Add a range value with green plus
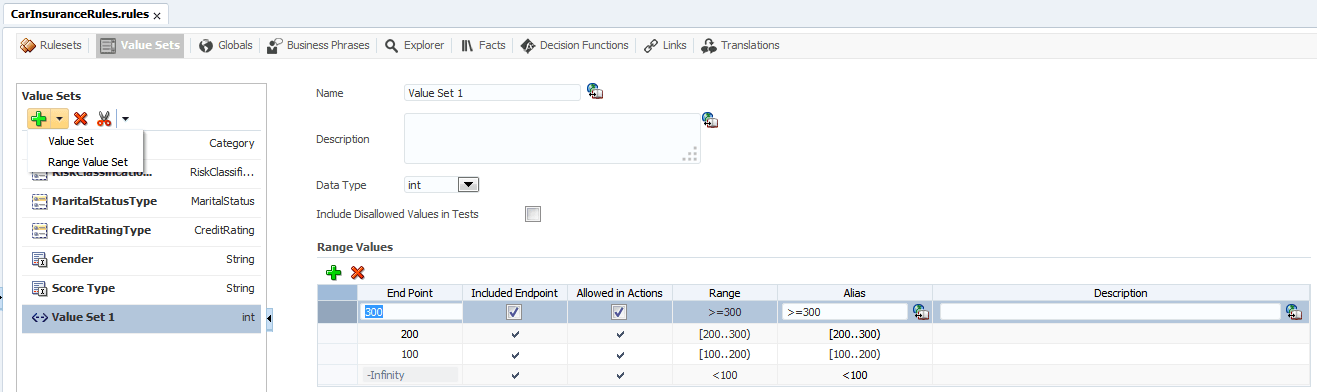 tap(333, 272)
